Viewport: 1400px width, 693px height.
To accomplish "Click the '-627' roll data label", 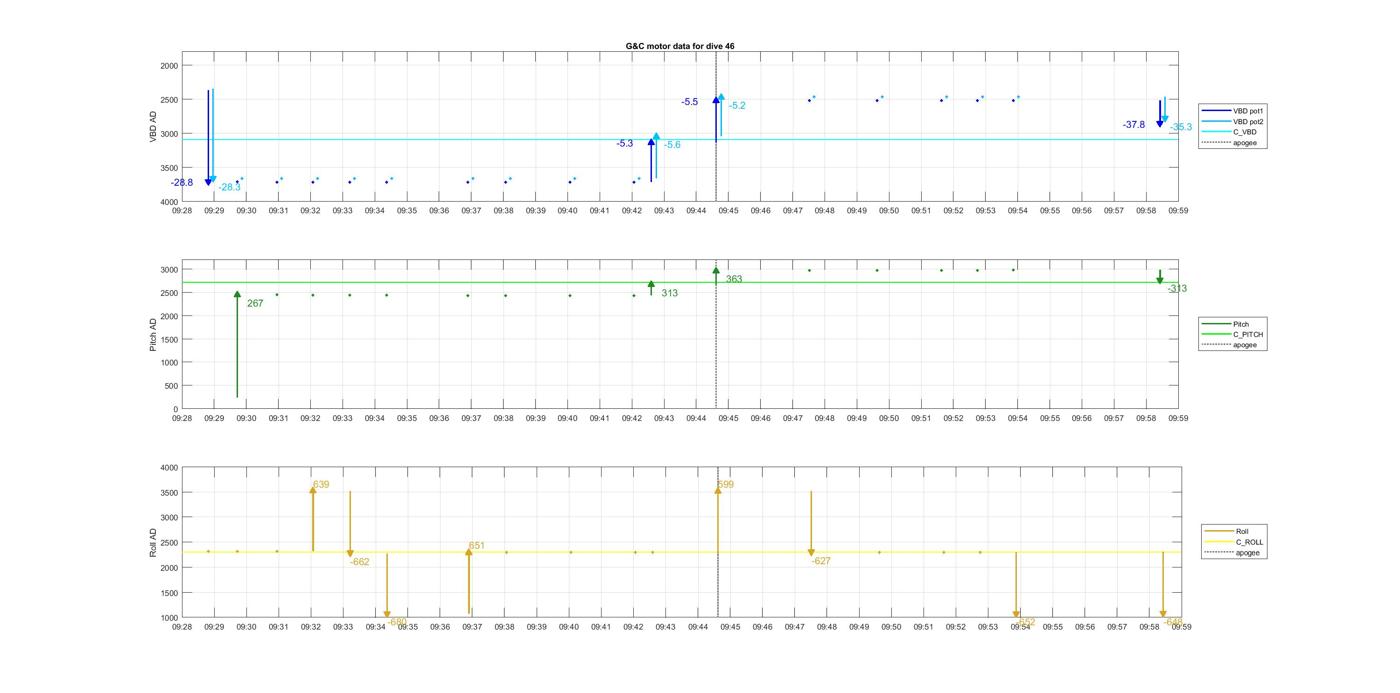I will [821, 561].
